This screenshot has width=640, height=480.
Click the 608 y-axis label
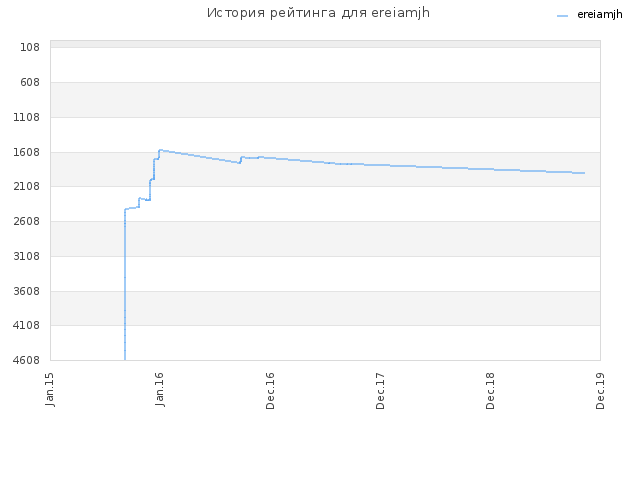click(30, 82)
